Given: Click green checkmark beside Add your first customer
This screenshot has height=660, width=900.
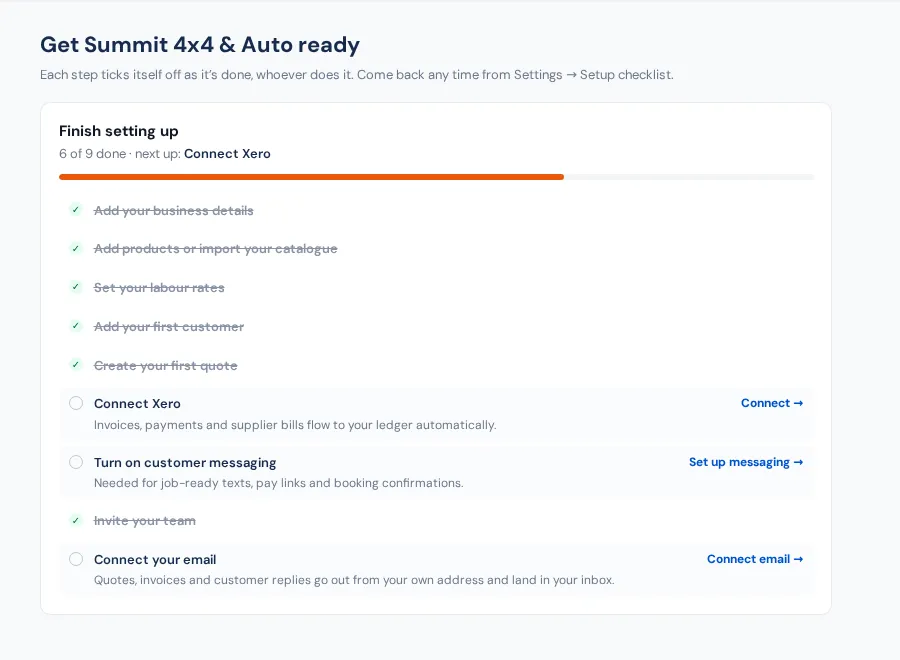Looking at the screenshot, I should (75, 326).
